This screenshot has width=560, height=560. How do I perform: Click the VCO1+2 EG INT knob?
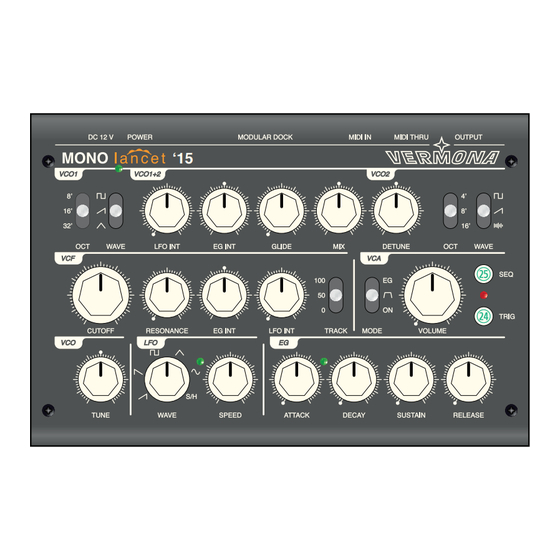pos(224,211)
